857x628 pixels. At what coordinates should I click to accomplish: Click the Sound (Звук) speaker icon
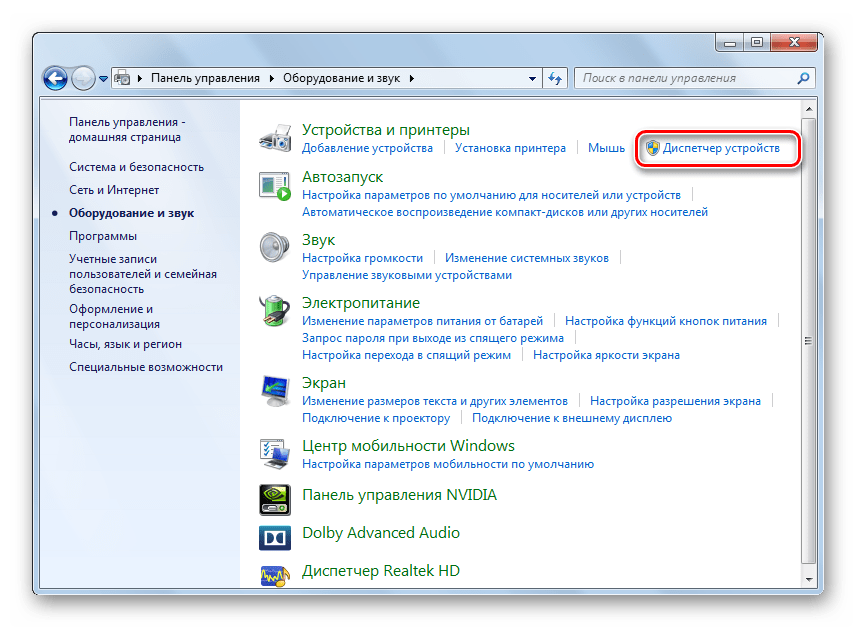coord(275,247)
